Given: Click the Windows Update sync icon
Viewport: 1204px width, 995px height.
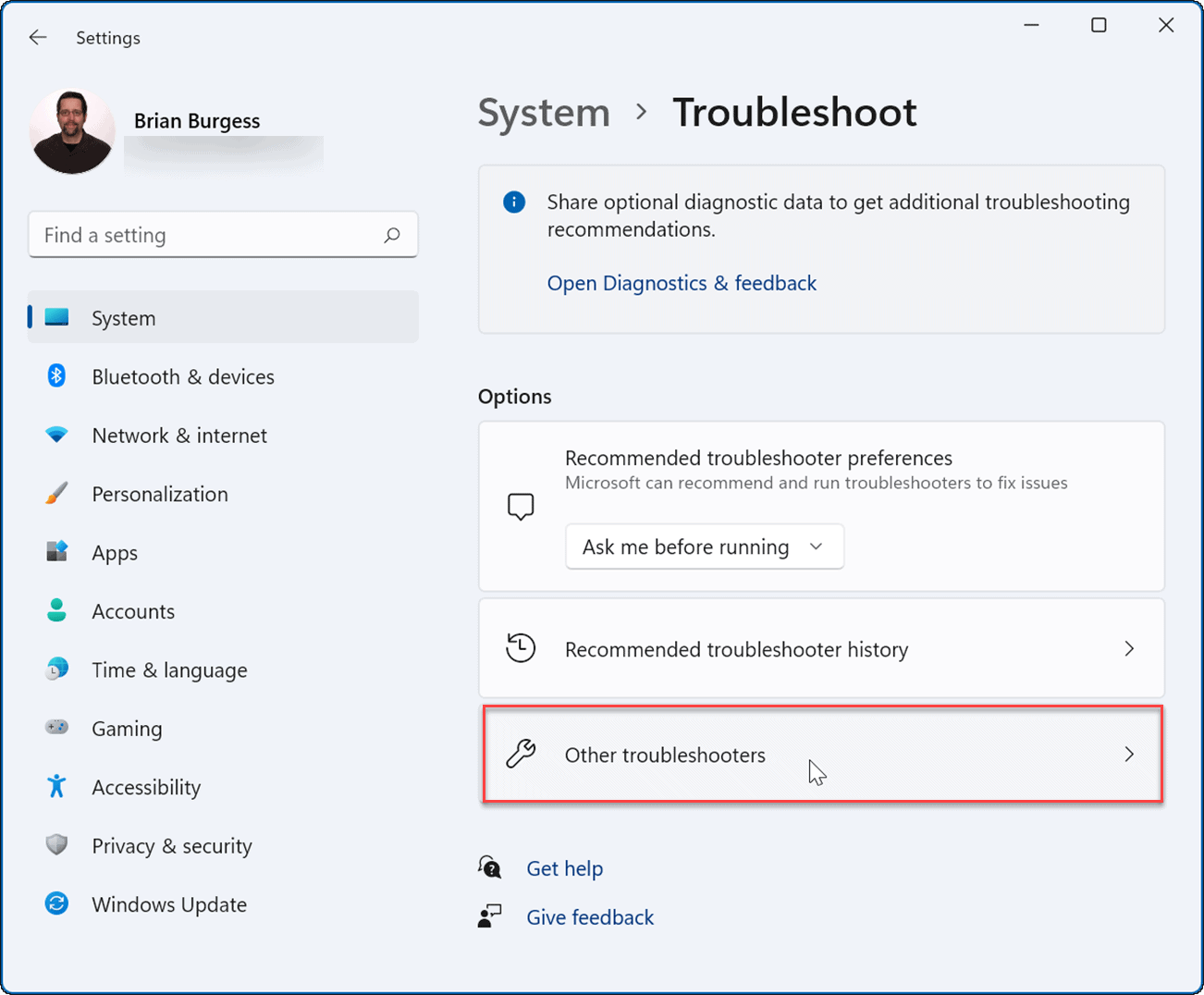Looking at the screenshot, I should point(56,903).
